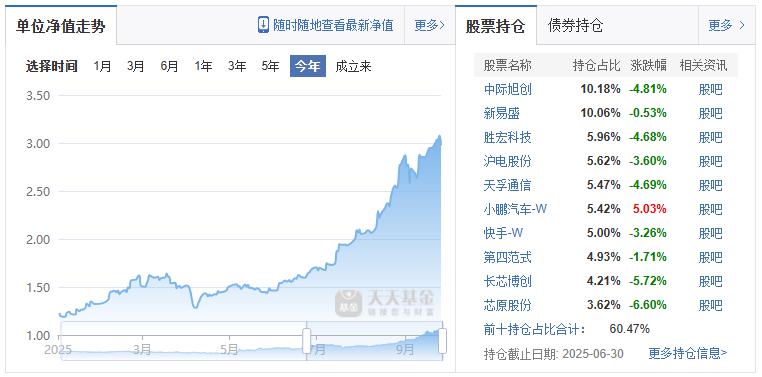Select the 今年 time range
Viewport: 762px width, 377px height.
(x=308, y=66)
